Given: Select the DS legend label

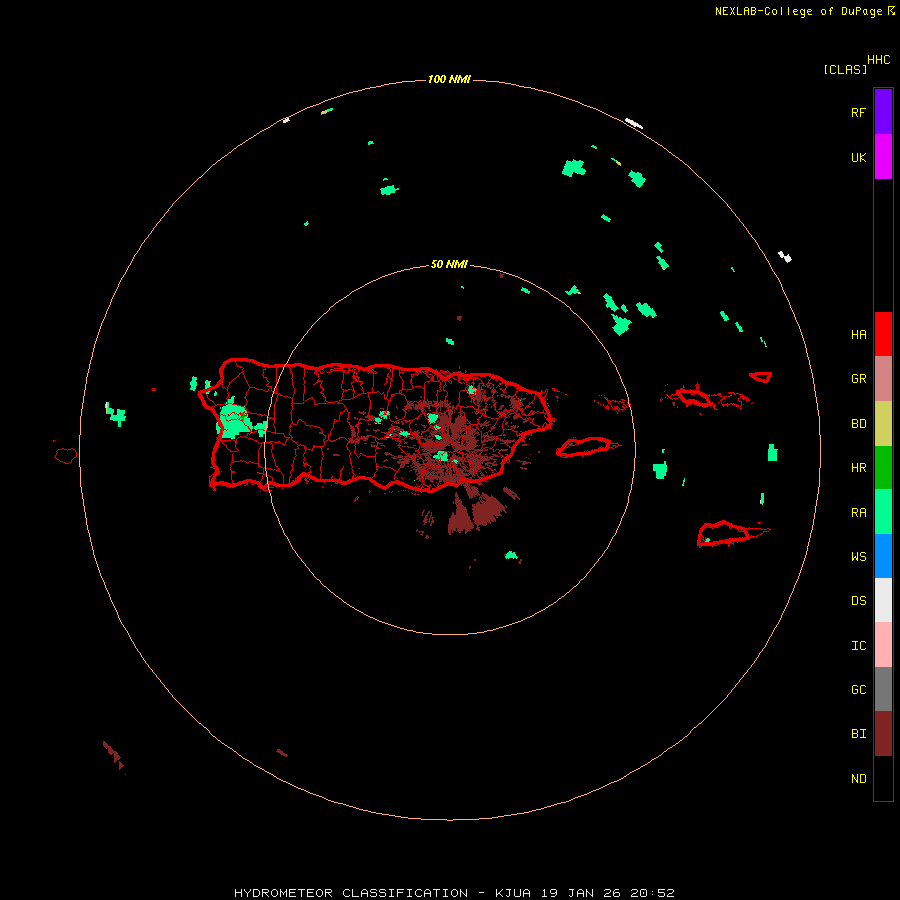Looking at the screenshot, I should click(858, 601).
